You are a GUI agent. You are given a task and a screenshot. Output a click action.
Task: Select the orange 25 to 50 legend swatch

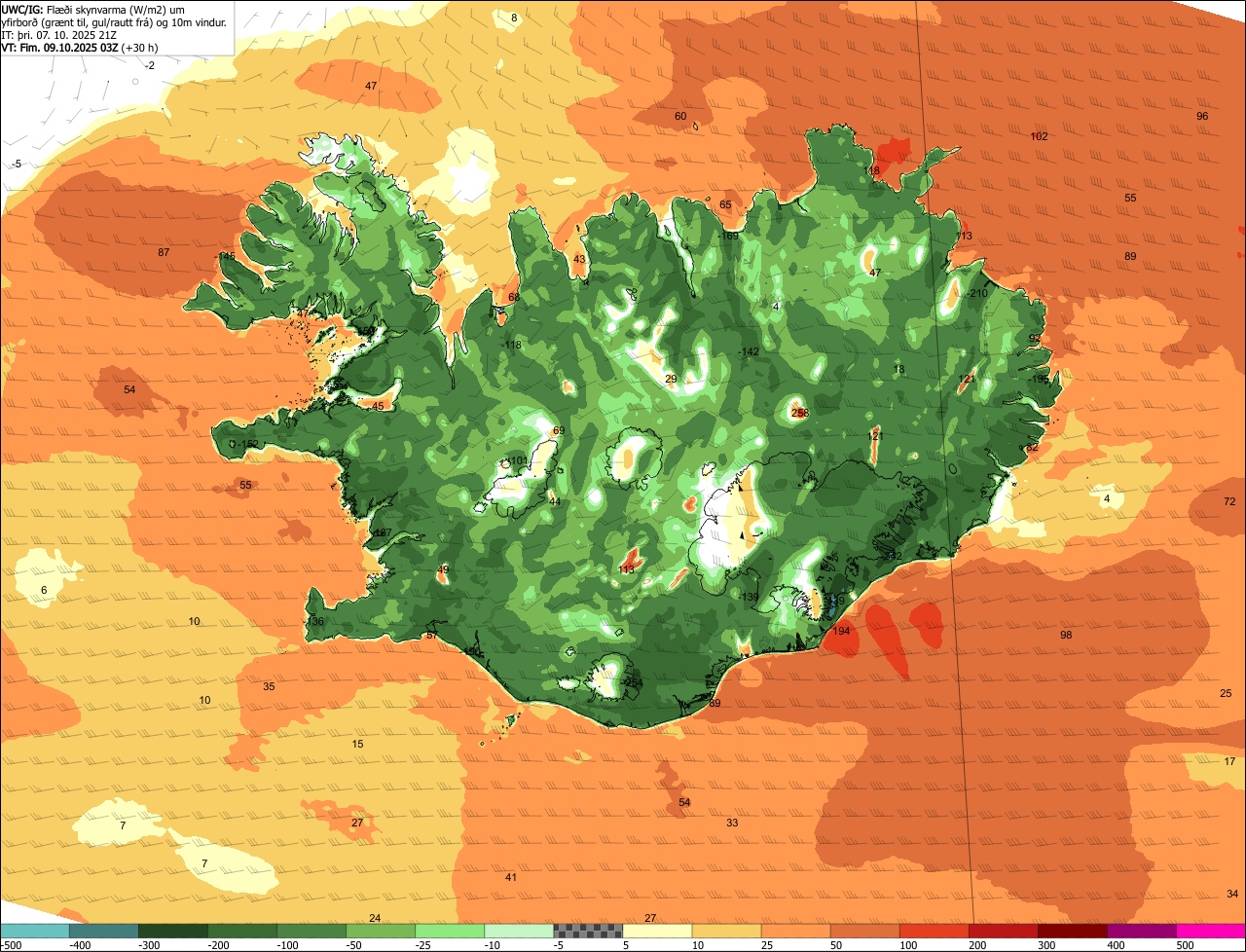pyautogui.click(x=795, y=931)
